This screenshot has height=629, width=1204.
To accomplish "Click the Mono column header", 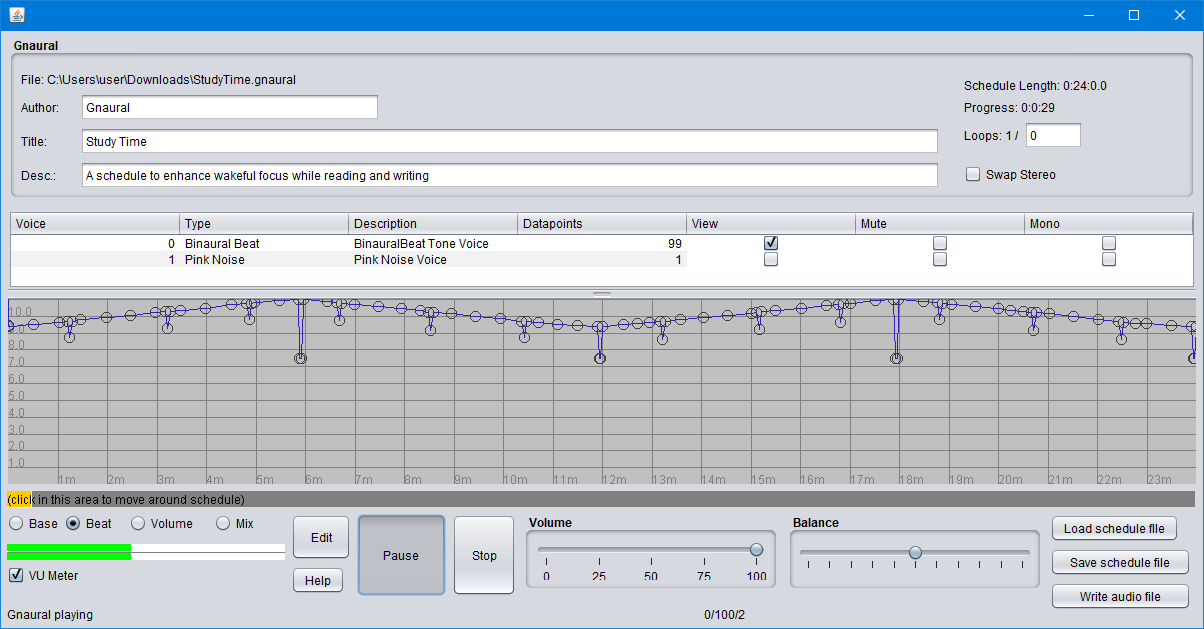I will pyautogui.click(x=1109, y=224).
